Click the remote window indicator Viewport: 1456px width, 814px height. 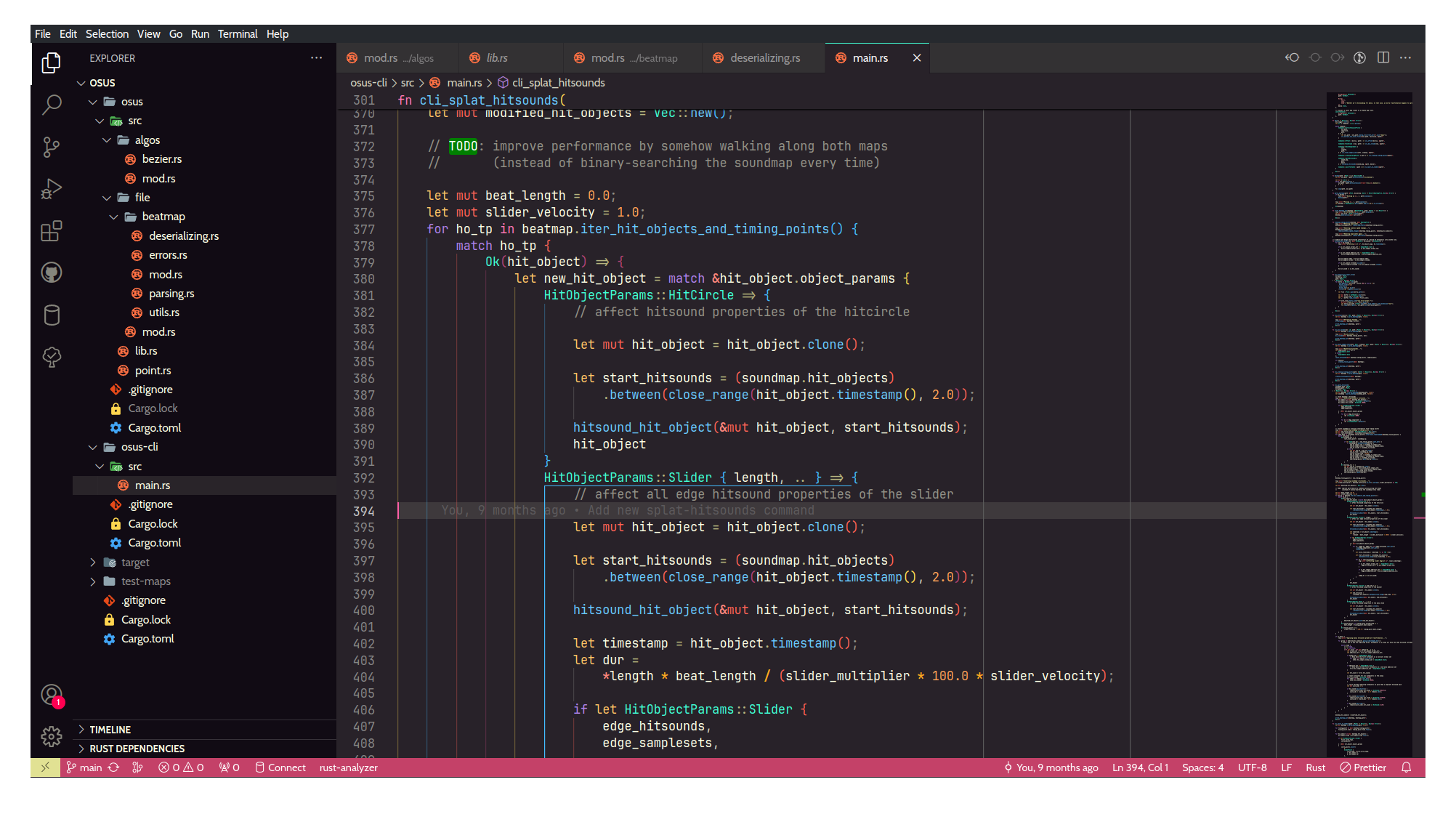[45, 767]
